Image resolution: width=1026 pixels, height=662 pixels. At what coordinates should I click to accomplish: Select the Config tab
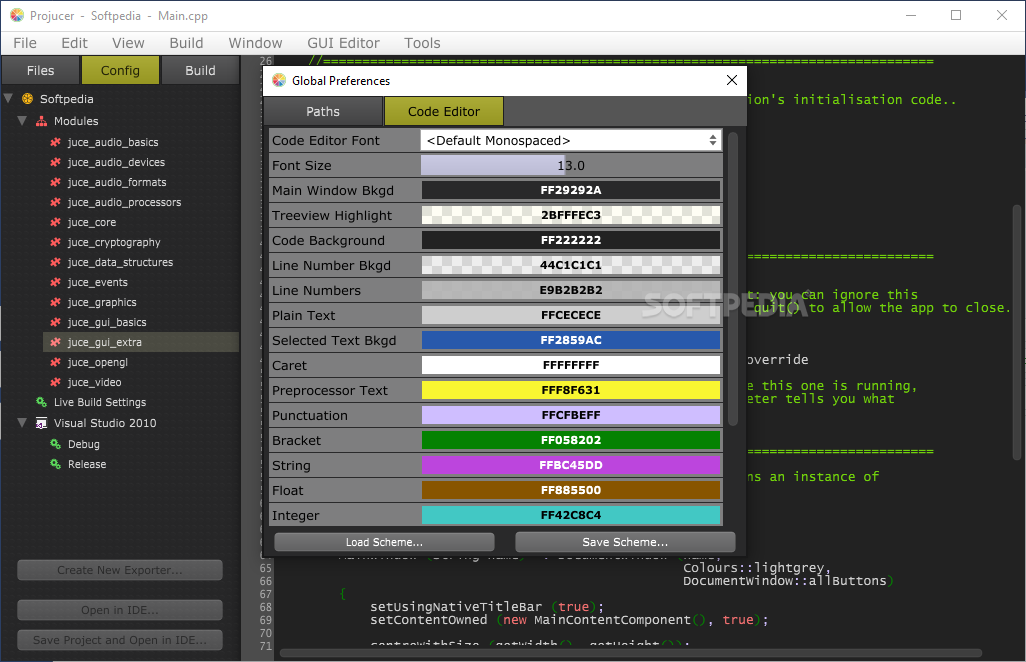(x=120, y=70)
